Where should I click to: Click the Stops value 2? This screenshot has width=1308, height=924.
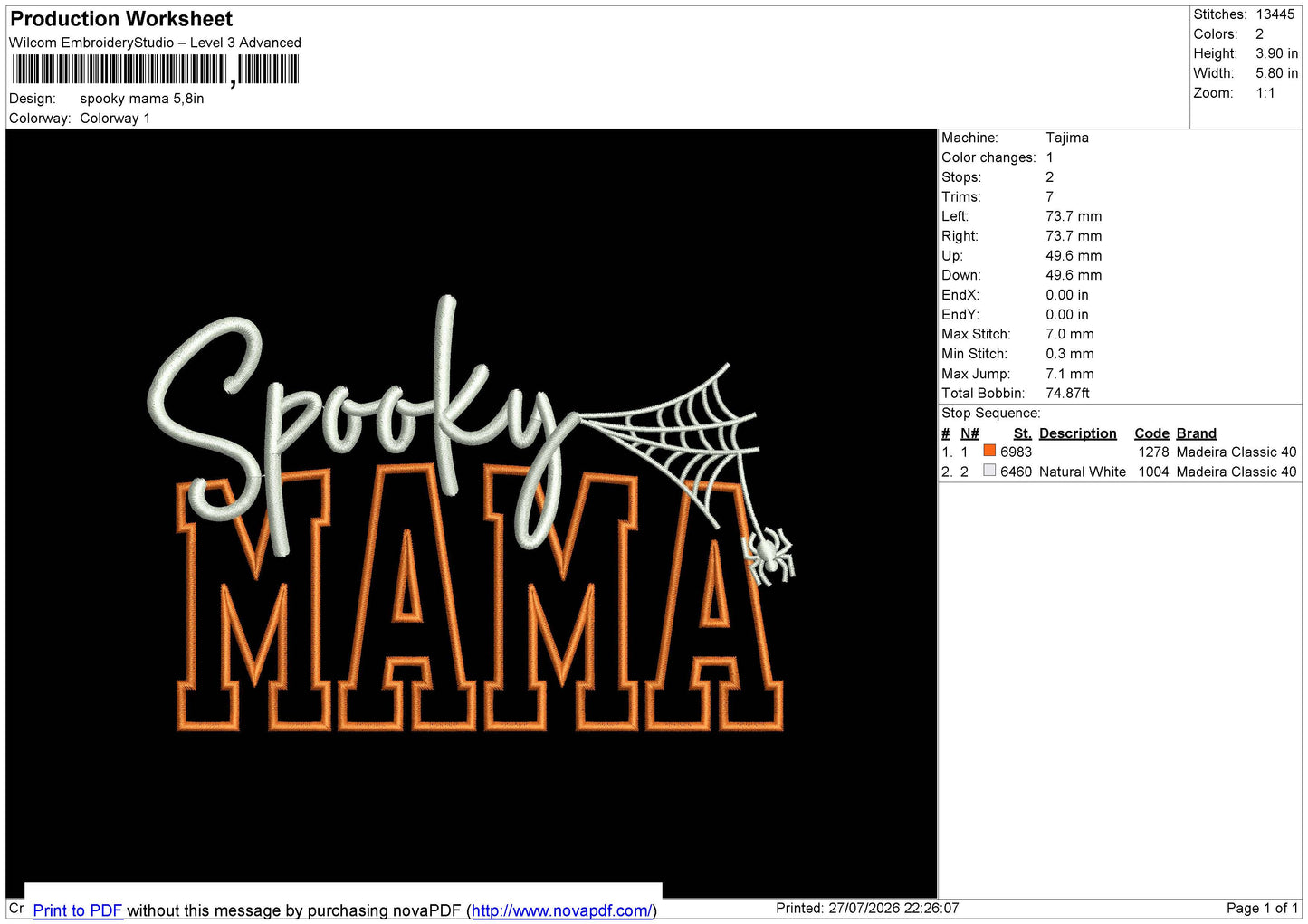click(x=1050, y=177)
